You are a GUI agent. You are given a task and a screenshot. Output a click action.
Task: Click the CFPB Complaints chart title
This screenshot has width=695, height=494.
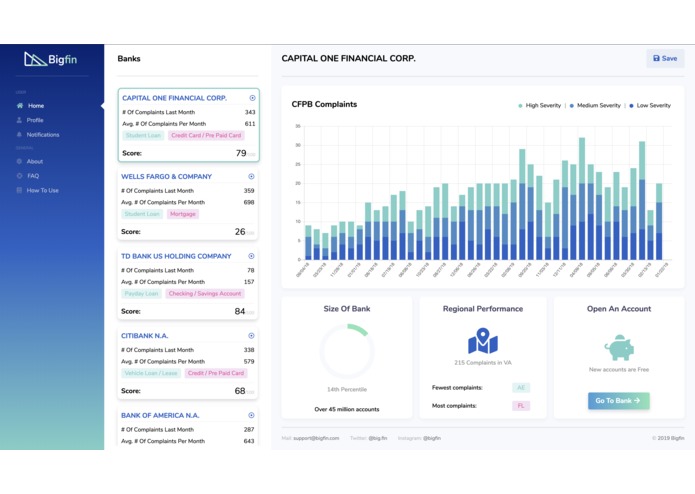click(x=324, y=104)
